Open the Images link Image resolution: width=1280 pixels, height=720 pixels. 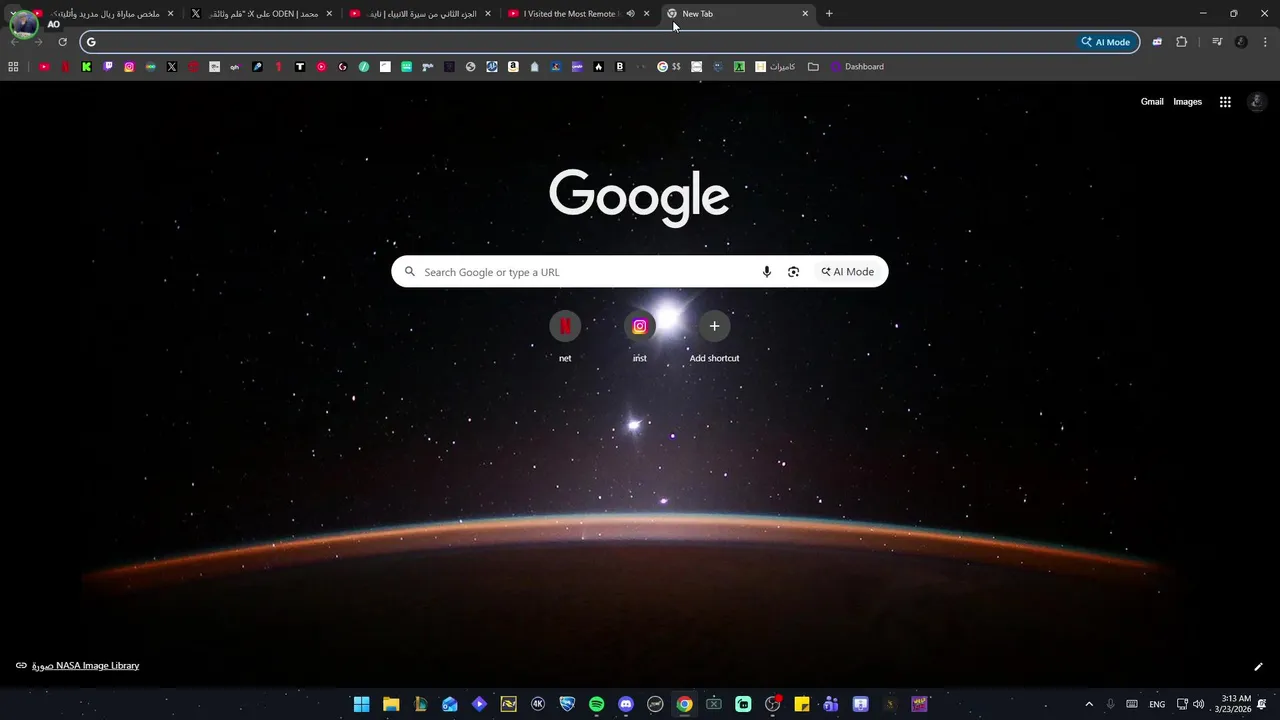(x=1187, y=102)
